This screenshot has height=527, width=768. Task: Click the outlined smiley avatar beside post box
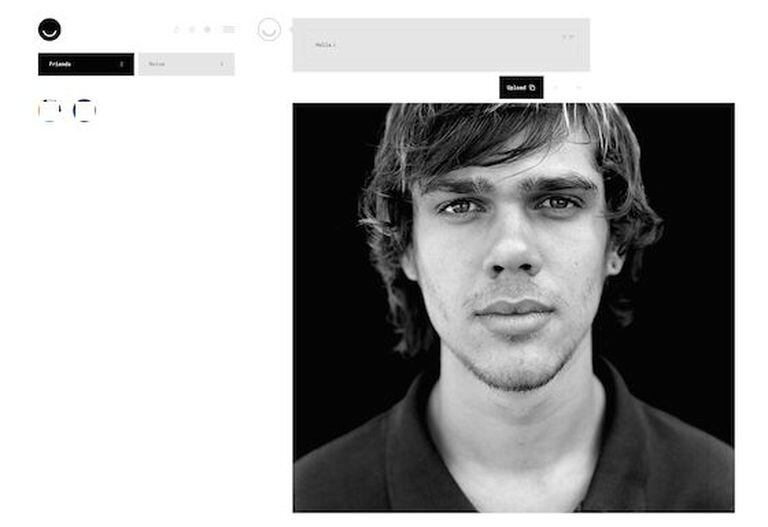(269, 29)
